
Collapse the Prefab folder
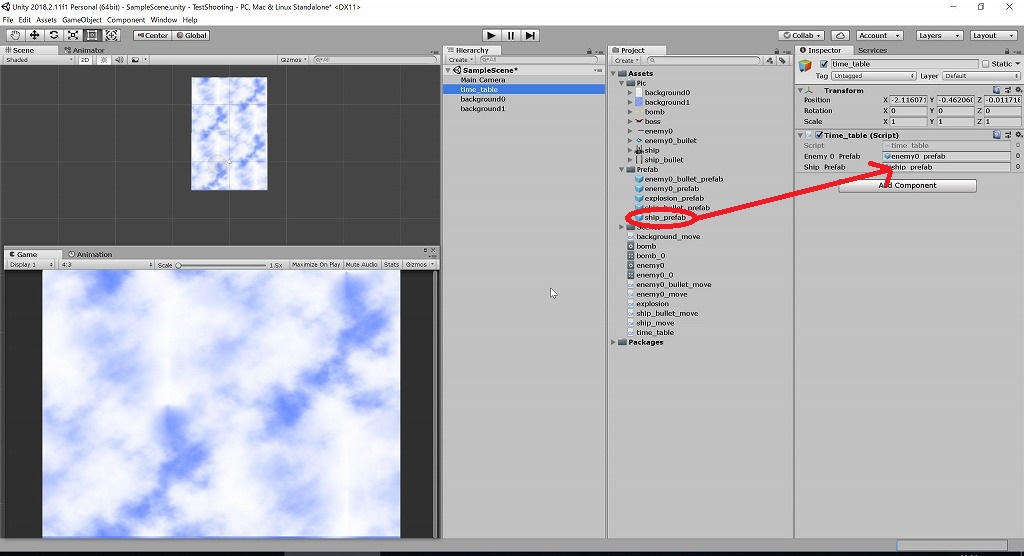[x=622, y=169]
